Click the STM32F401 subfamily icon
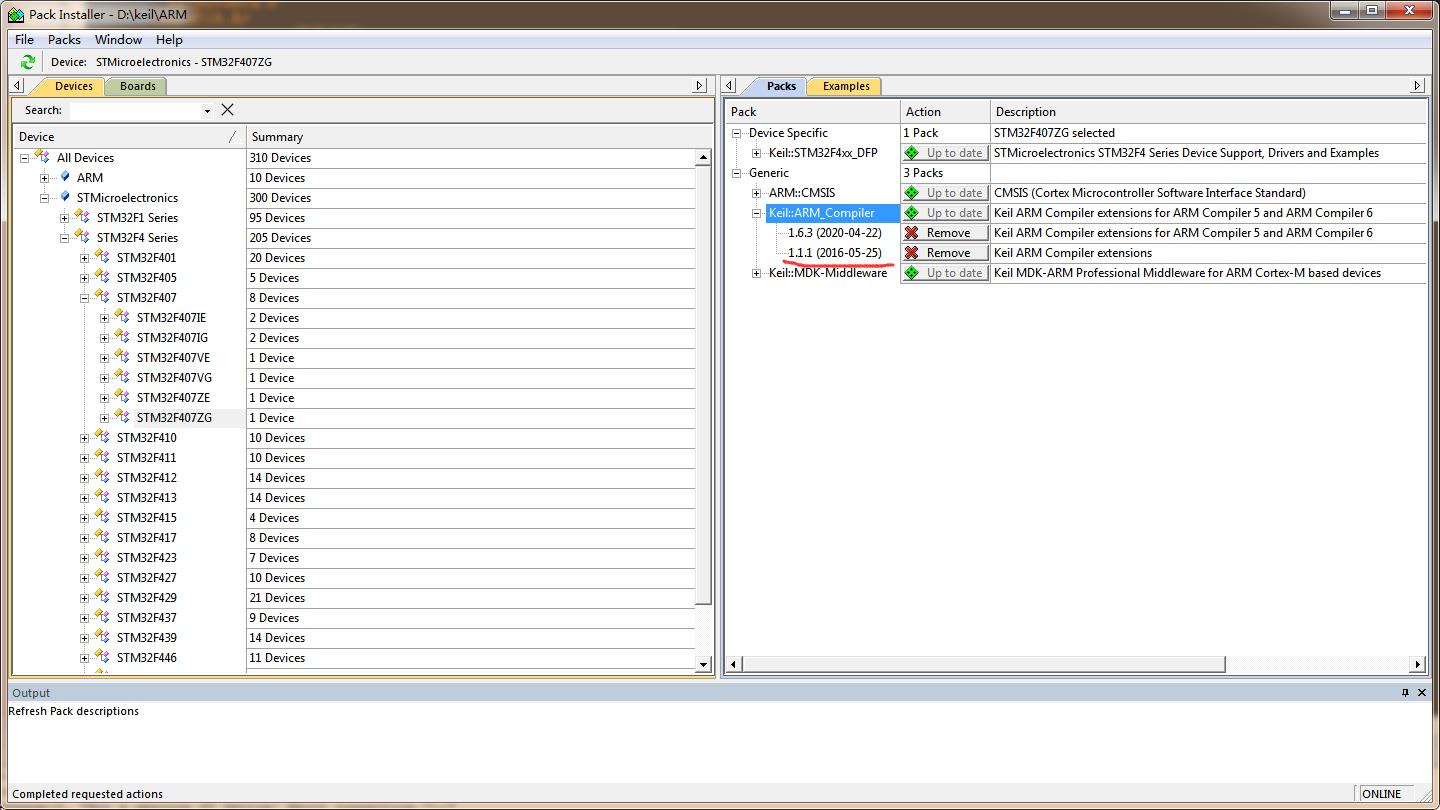This screenshot has width=1440, height=810. click(x=102, y=257)
